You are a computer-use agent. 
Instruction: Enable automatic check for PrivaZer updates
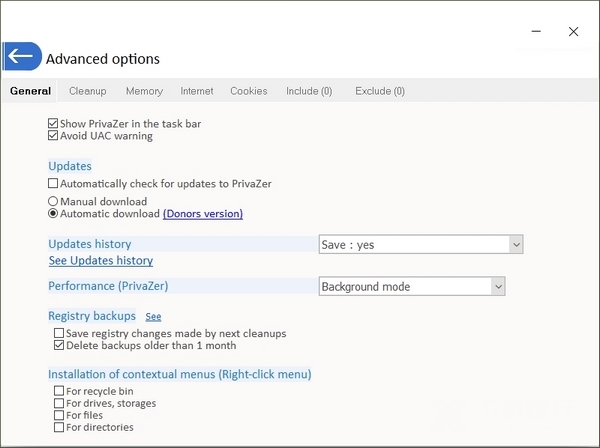(54, 184)
